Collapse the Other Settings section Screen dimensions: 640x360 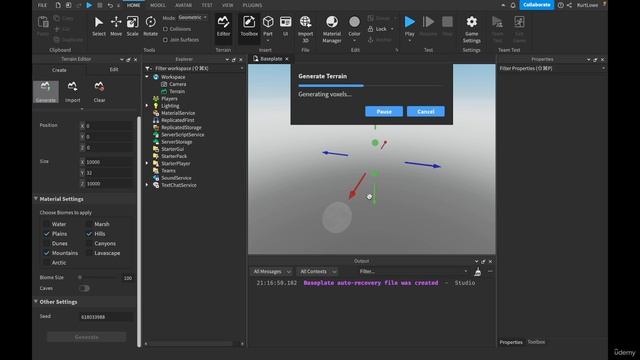pyautogui.click(x=36, y=302)
